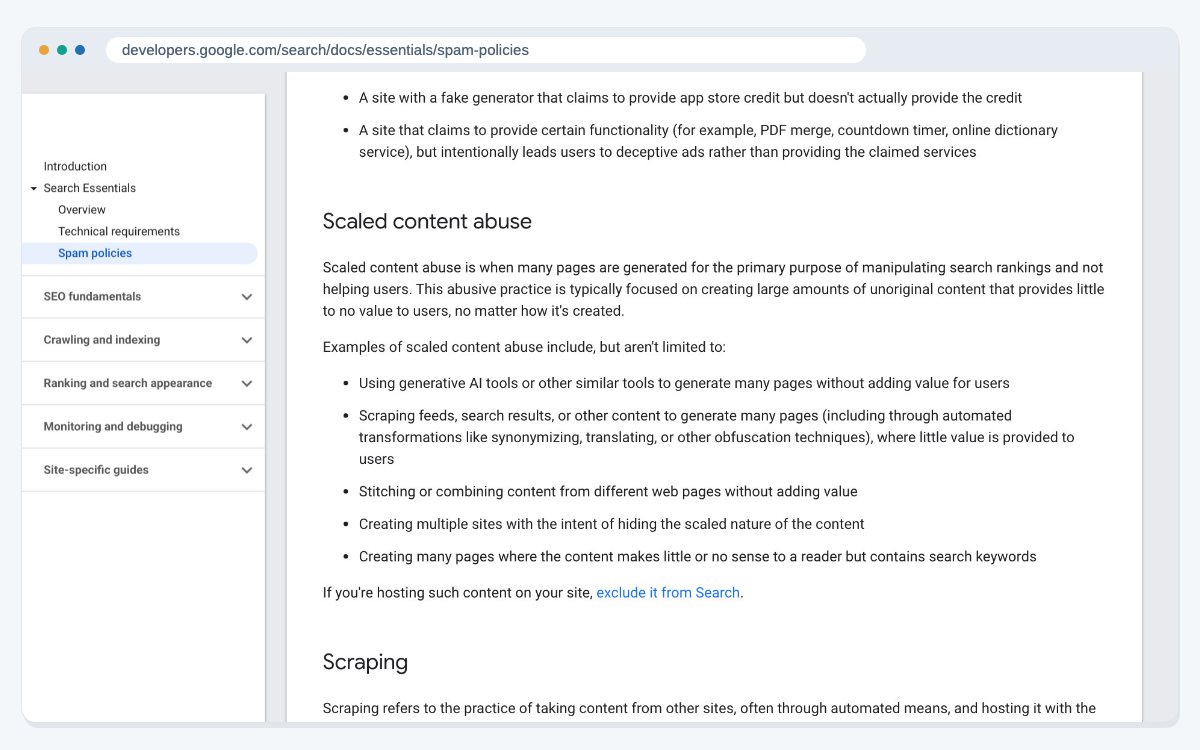The image size is (1200, 750).
Task: Open the Introduction sidebar link
Action: click(x=75, y=166)
